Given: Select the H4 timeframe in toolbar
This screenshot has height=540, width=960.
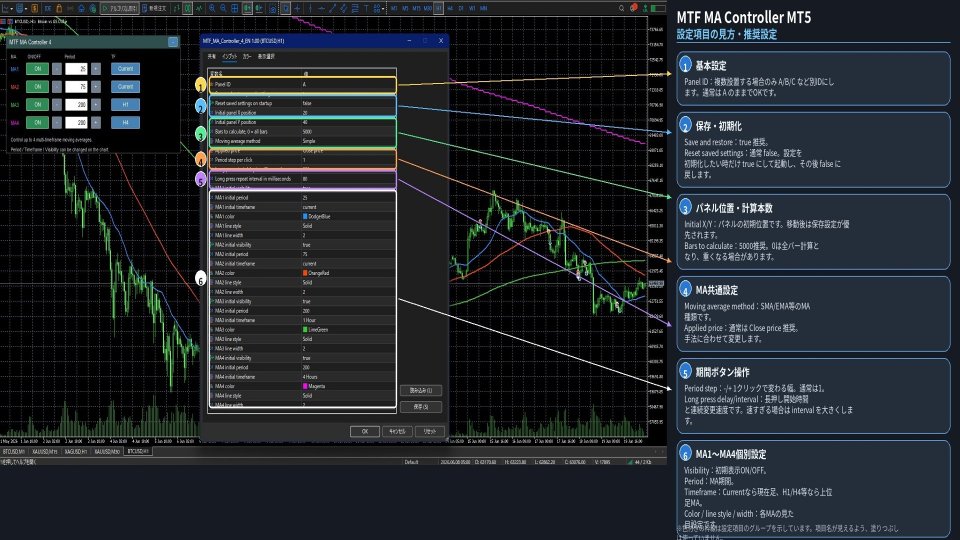Looking at the screenshot, I should coord(450,9).
